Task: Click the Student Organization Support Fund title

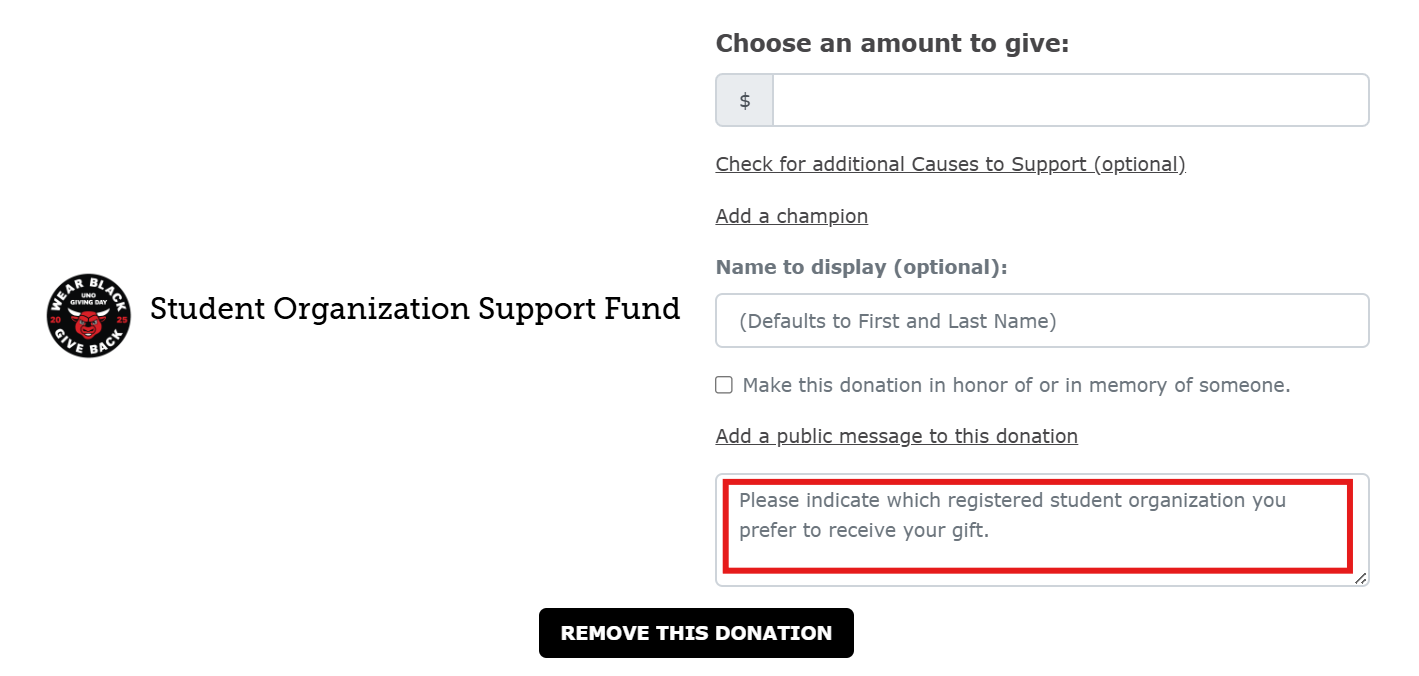Action: click(415, 308)
